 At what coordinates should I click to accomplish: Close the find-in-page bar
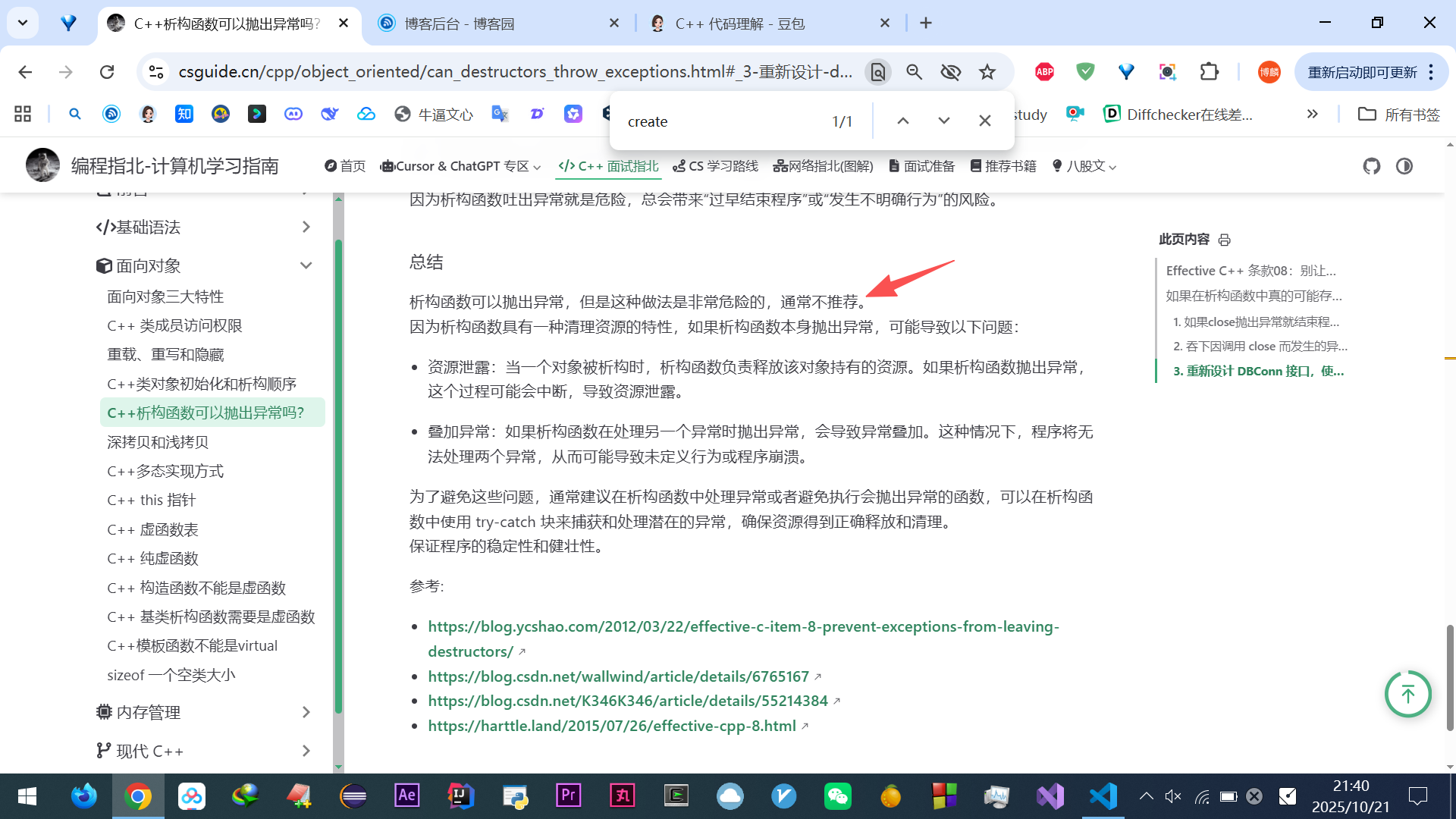[x=984, y=121]
